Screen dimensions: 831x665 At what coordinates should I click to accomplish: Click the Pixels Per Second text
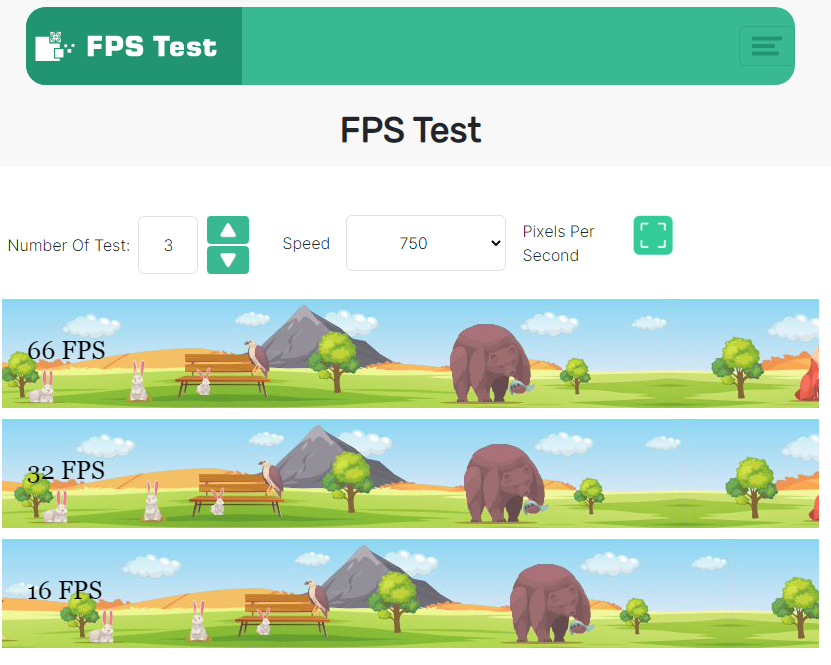coord(558,243)
